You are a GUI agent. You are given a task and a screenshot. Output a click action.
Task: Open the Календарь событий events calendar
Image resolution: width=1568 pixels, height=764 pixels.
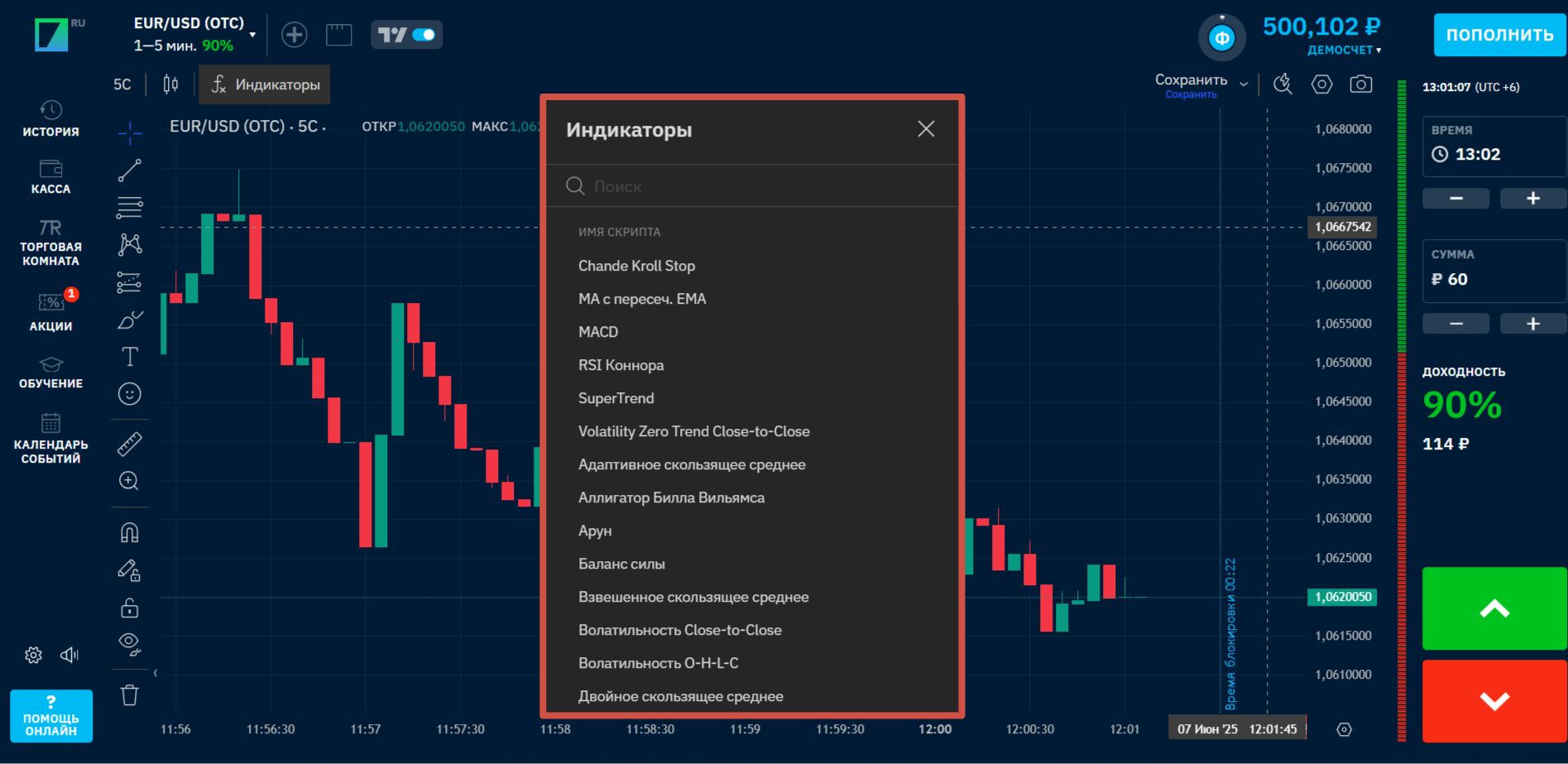(50, 438)
